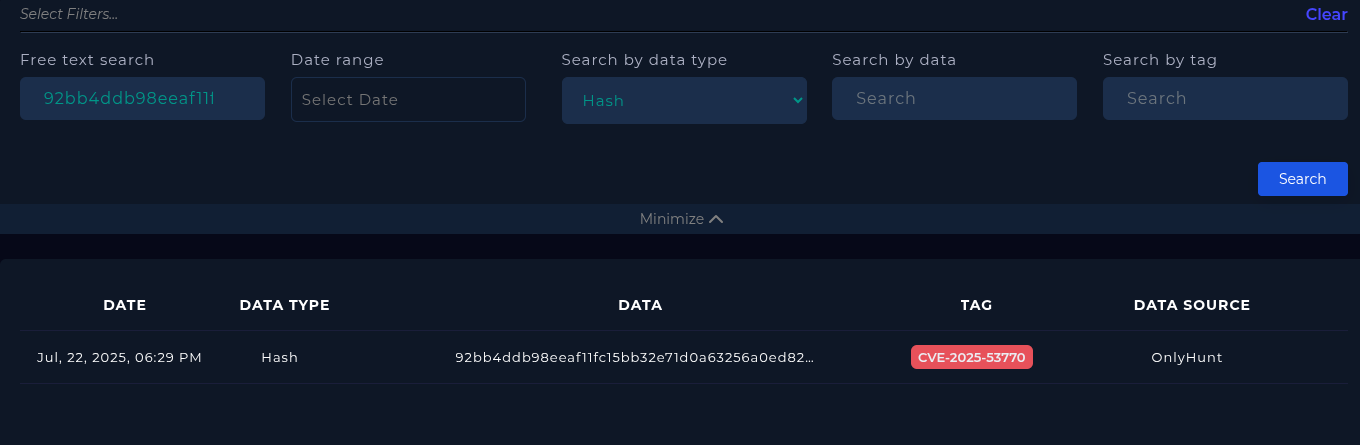Click the Clear filters link
This screenshot has width=1360, height=445.
(x=1326, y=14)
